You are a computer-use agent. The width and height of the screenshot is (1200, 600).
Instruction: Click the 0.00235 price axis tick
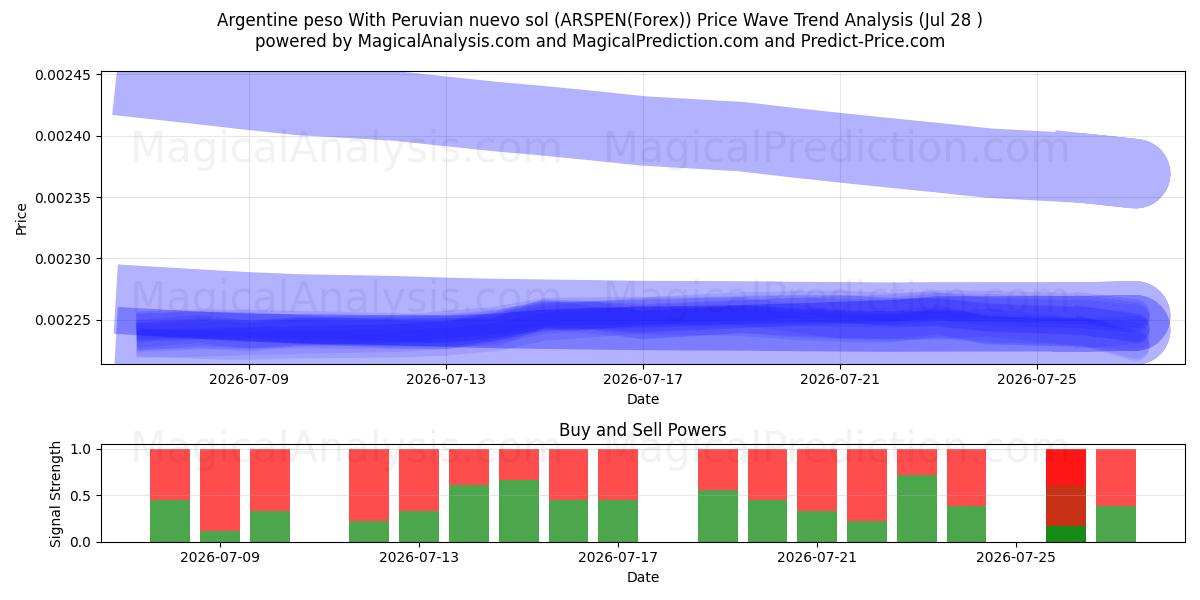click(64, 198)
